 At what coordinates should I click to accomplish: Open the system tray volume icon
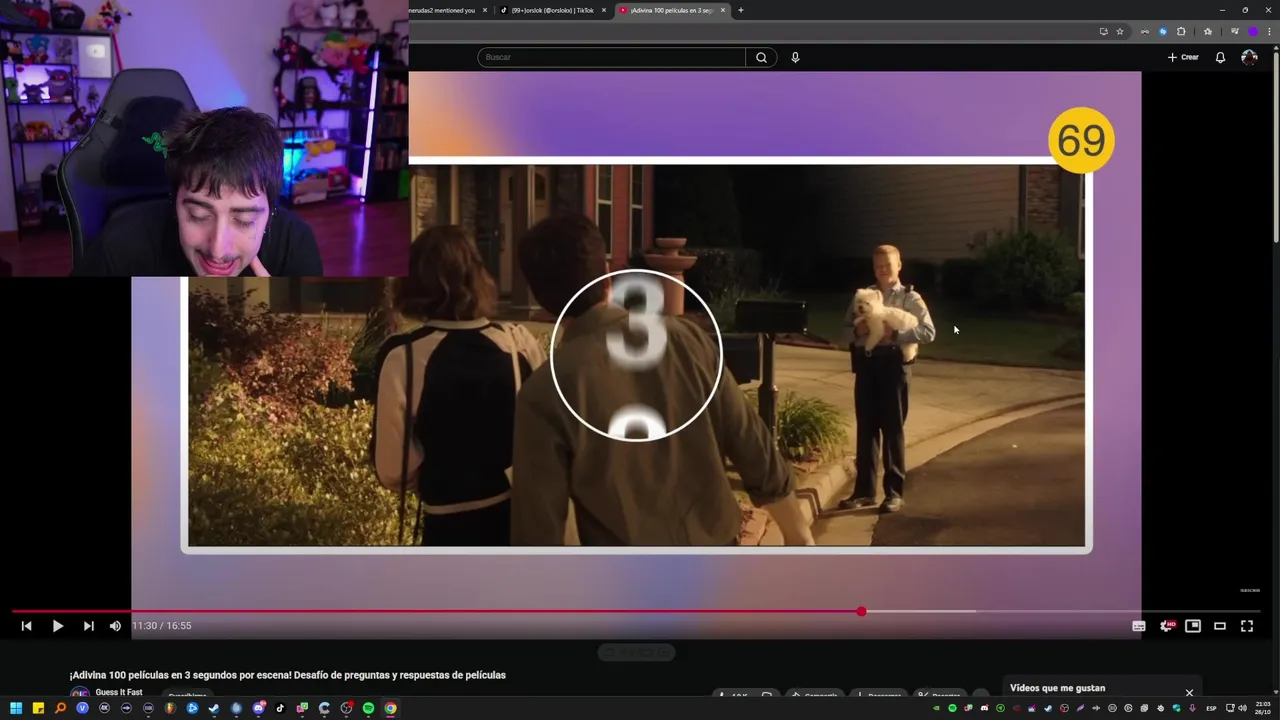coord(1244,708)
